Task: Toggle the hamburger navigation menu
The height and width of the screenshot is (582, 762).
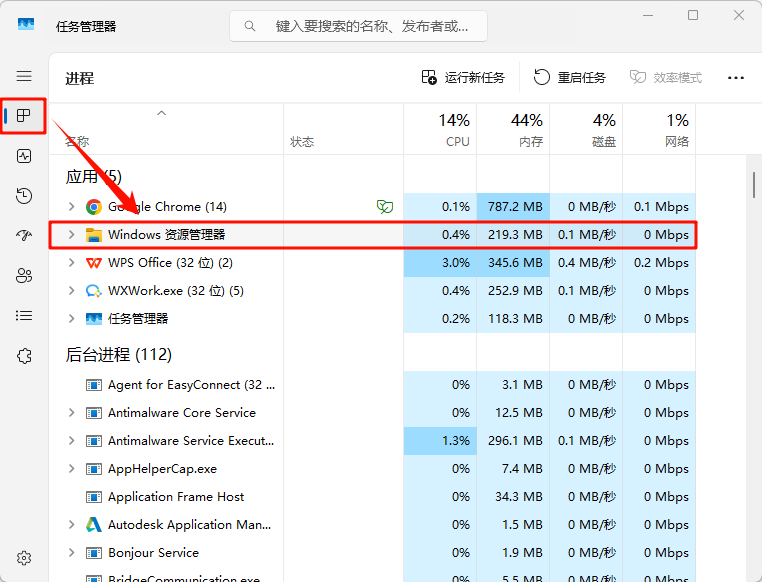Action: pos(24,76)
